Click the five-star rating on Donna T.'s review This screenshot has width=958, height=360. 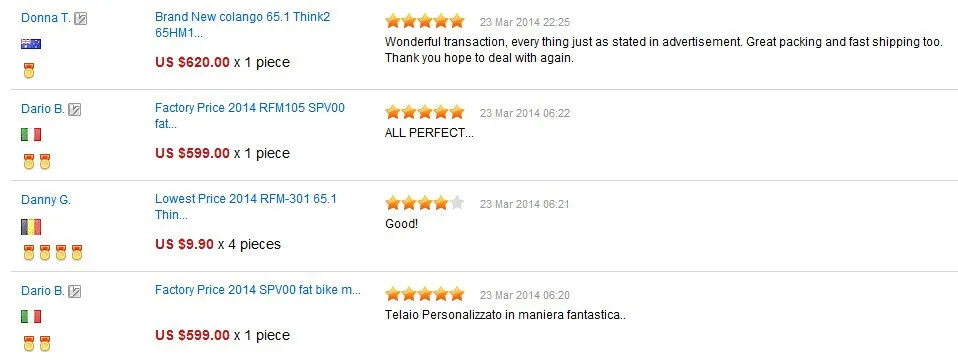click(425, 22)
